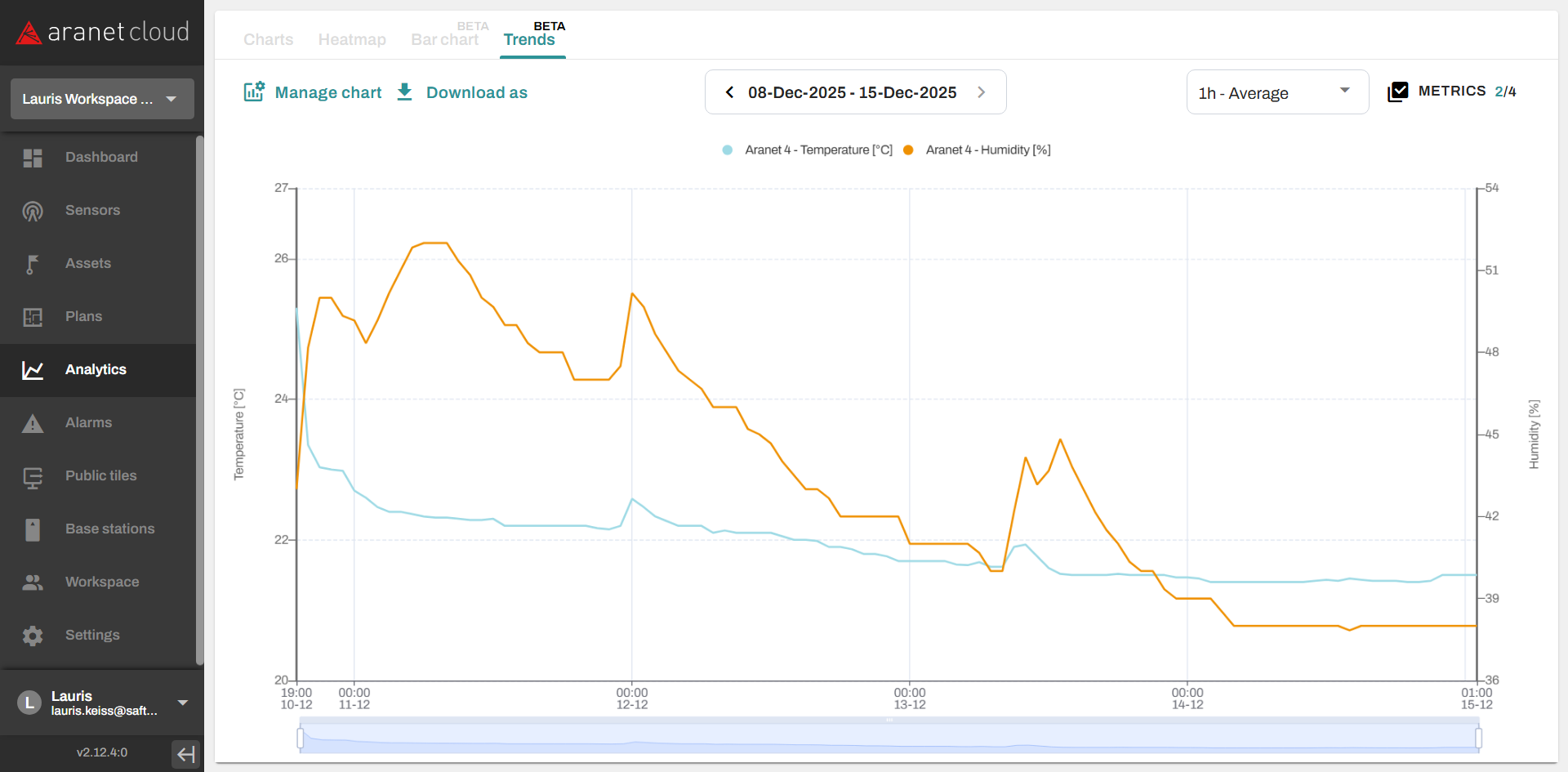This screenshot has width=1568, height=772.
Task: Click the Alarms warning triangle icon
Action: coord(33,423)
